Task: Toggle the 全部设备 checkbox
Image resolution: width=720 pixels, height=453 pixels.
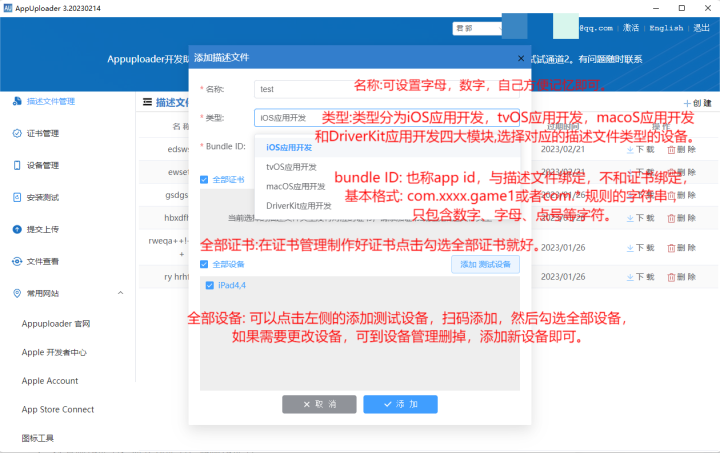Action: 204,264
